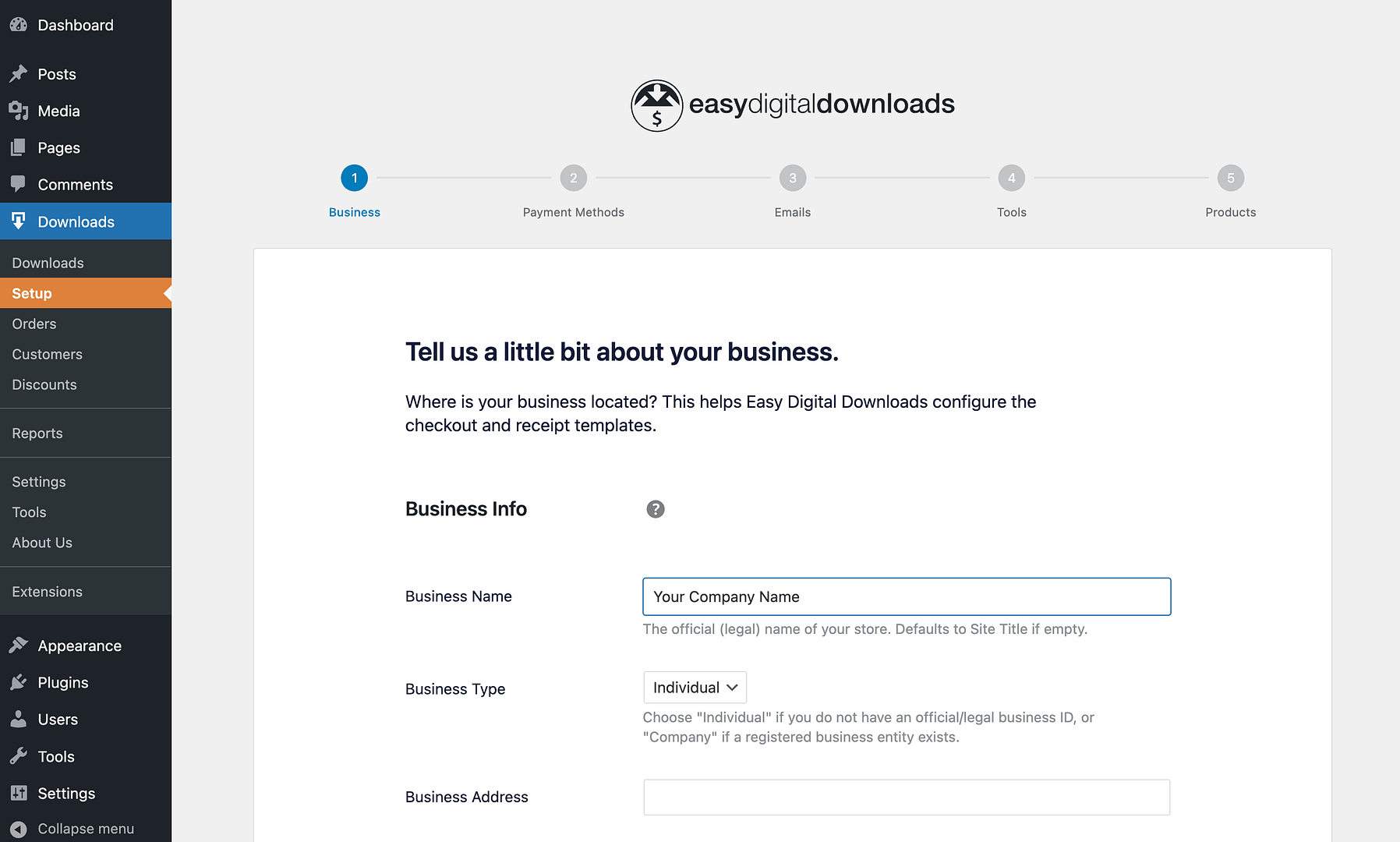
Task: Focus the Business Address input field
Action: click(907, 797)
